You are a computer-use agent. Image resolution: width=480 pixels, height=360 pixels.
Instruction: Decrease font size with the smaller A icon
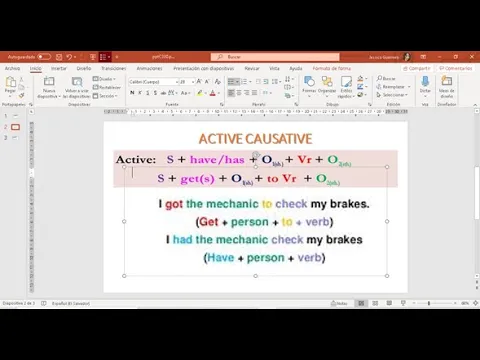[x=207, y=81]
